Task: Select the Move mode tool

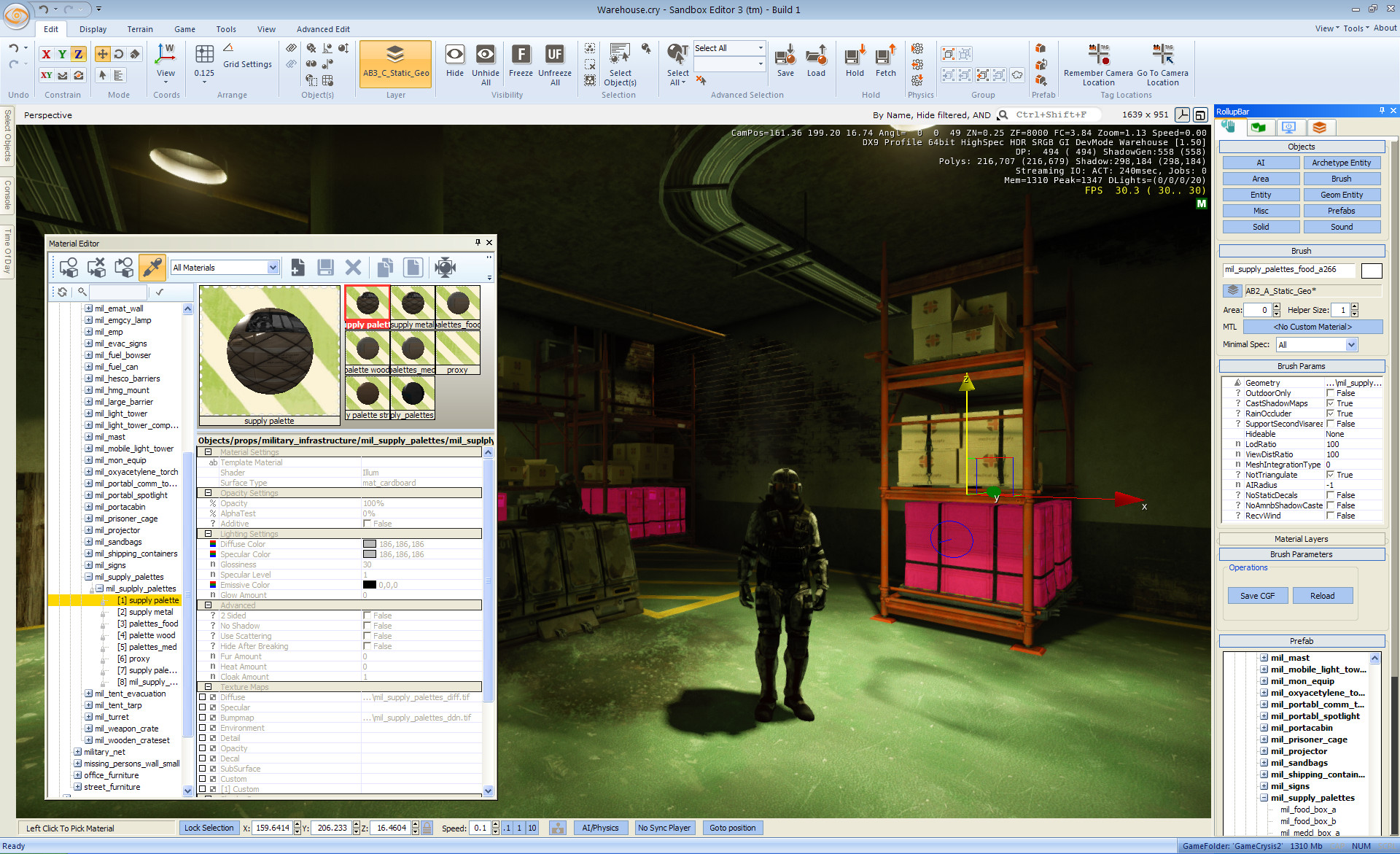Action: (x=102, y=54)
